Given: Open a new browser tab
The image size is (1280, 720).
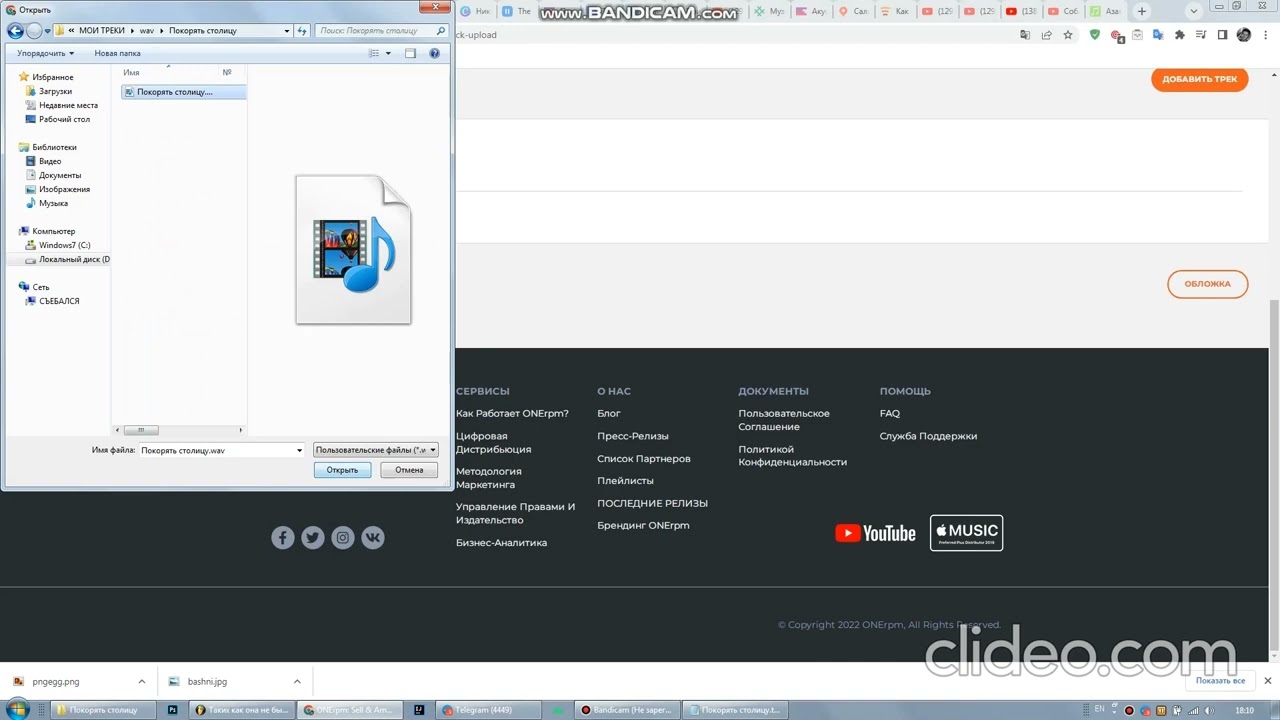Looking at the screenshot, I should [1142, 11].
